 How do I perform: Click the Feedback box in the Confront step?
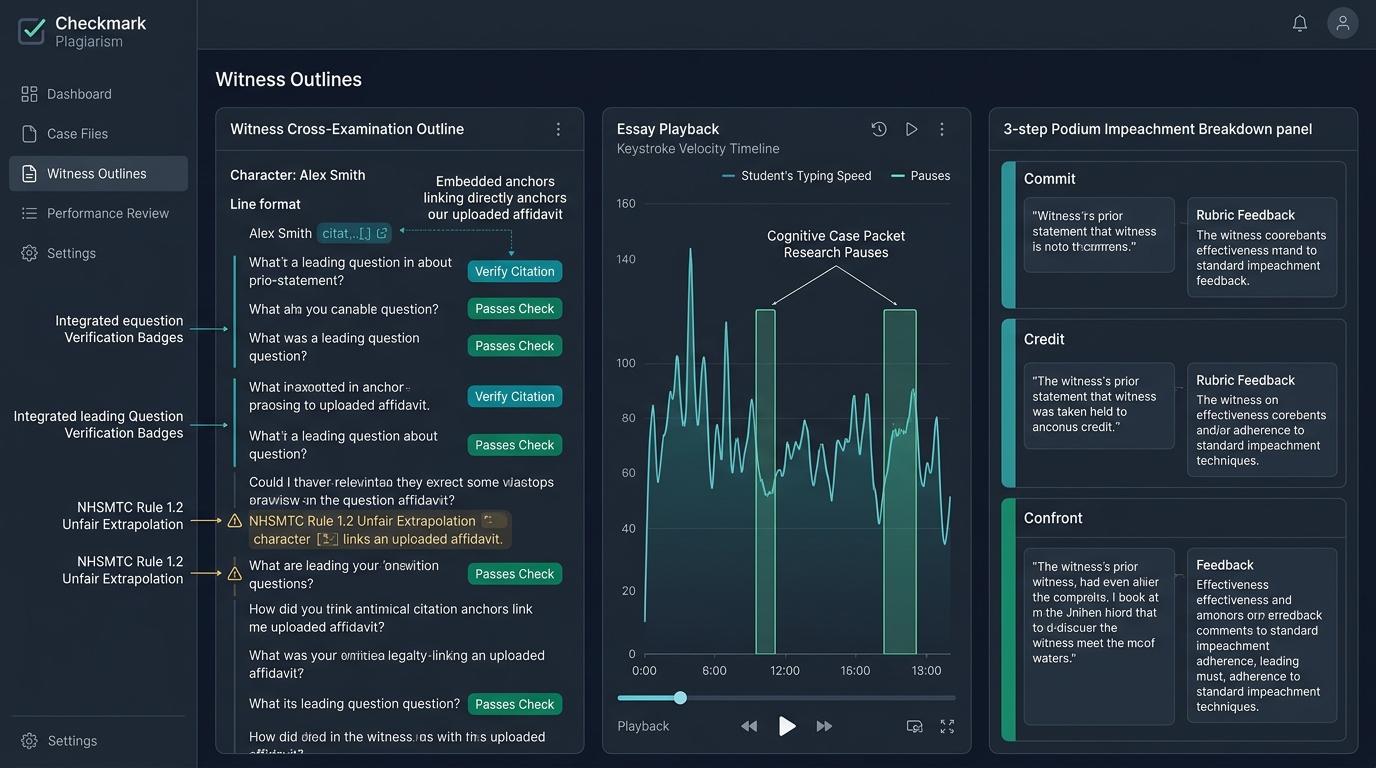(x=1262, y=635)
